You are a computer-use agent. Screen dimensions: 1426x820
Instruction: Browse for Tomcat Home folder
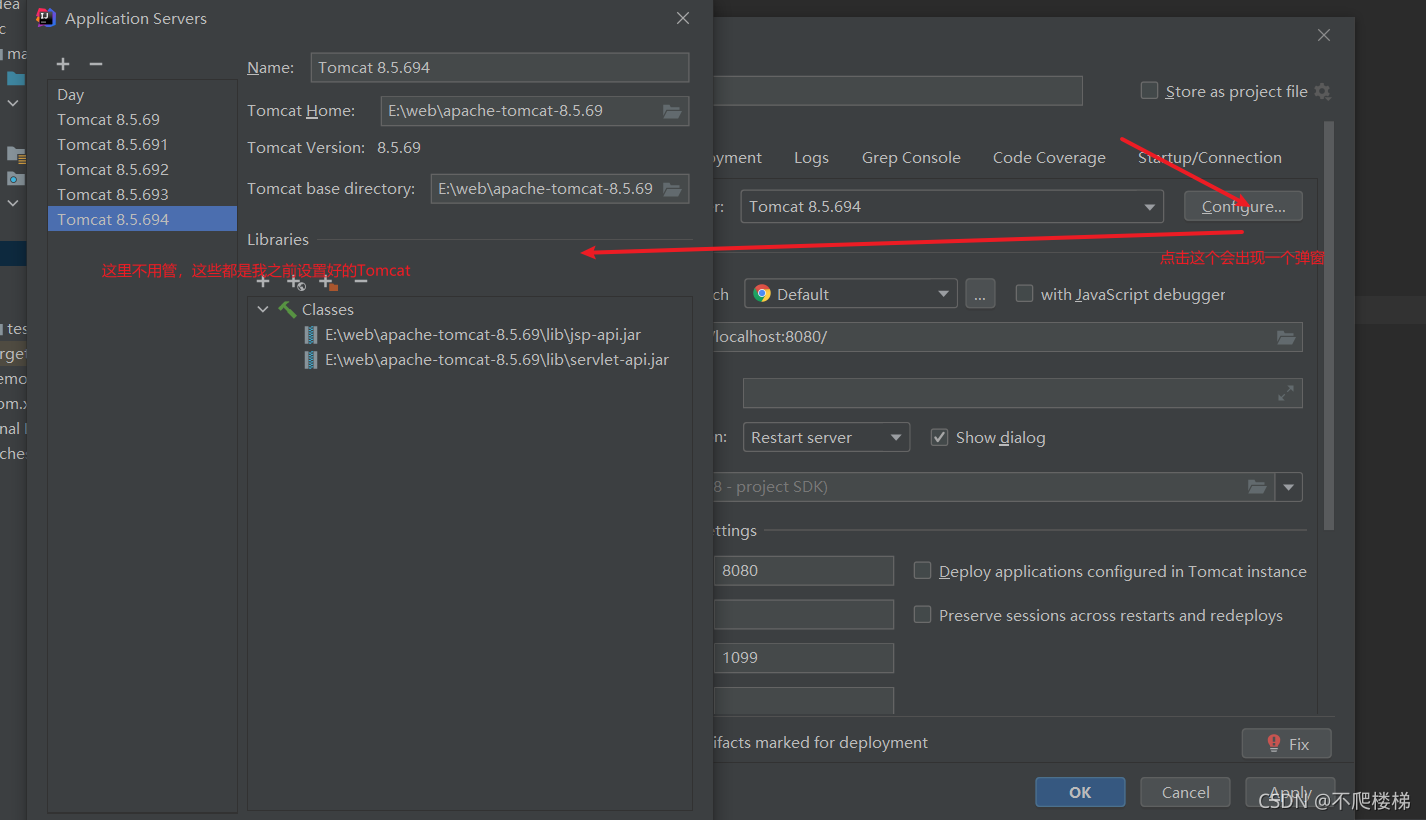tap(672, 111)
